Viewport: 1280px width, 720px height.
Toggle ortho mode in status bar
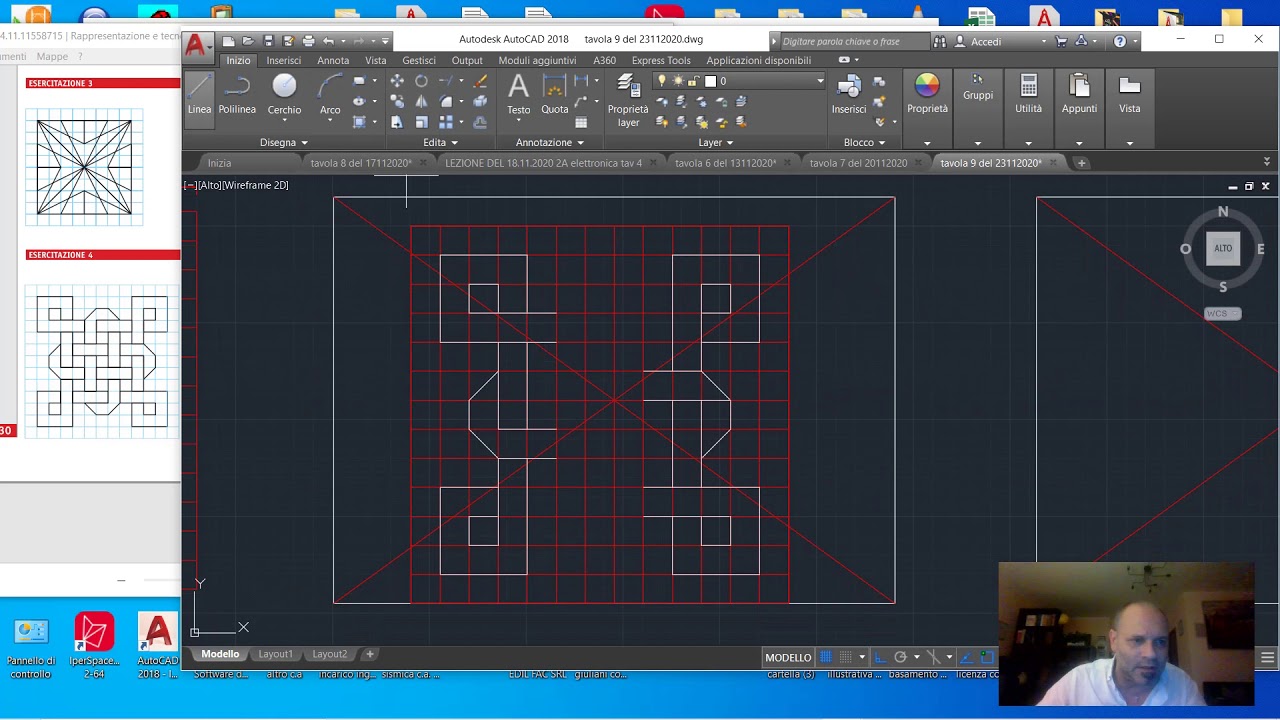coord(879,657)
